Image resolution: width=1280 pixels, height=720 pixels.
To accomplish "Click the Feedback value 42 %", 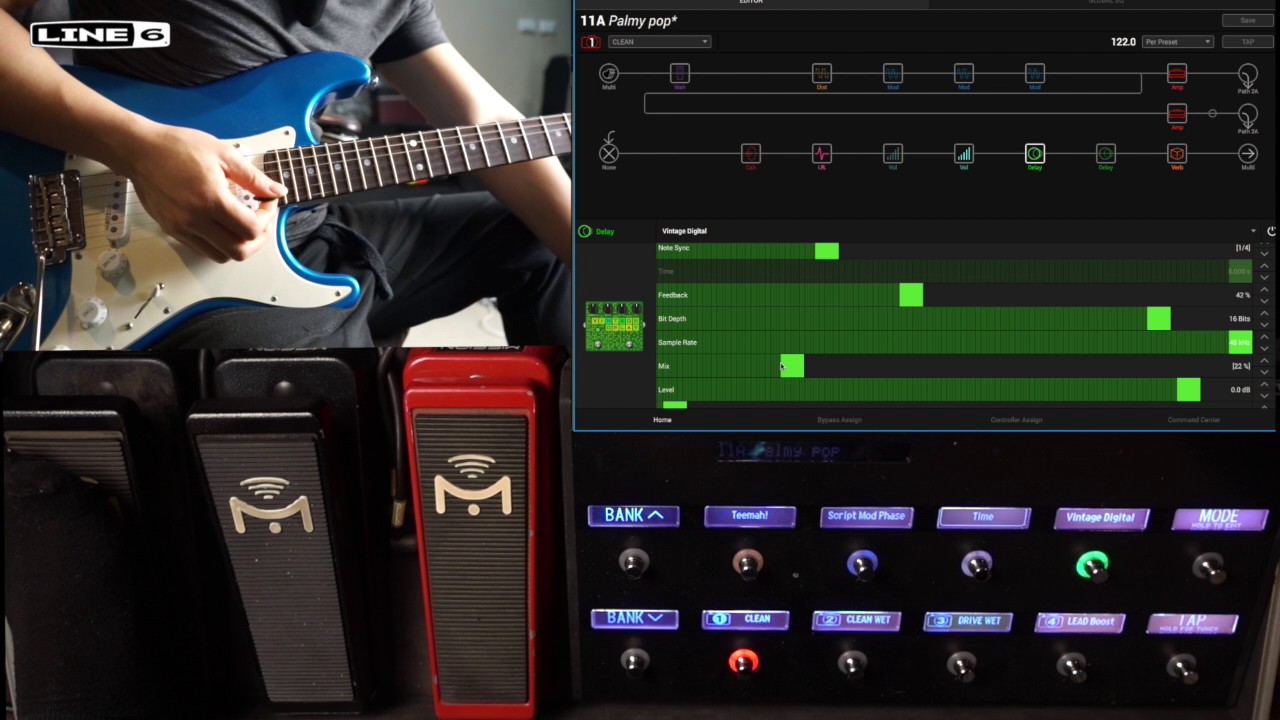I will (x=1243, y=295).
